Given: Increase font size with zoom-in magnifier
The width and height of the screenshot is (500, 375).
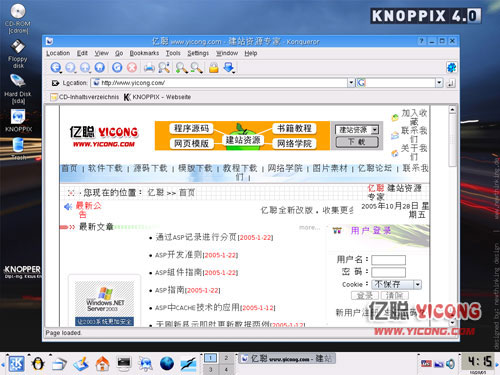Looking at the screenshot, I should point(181,68).
